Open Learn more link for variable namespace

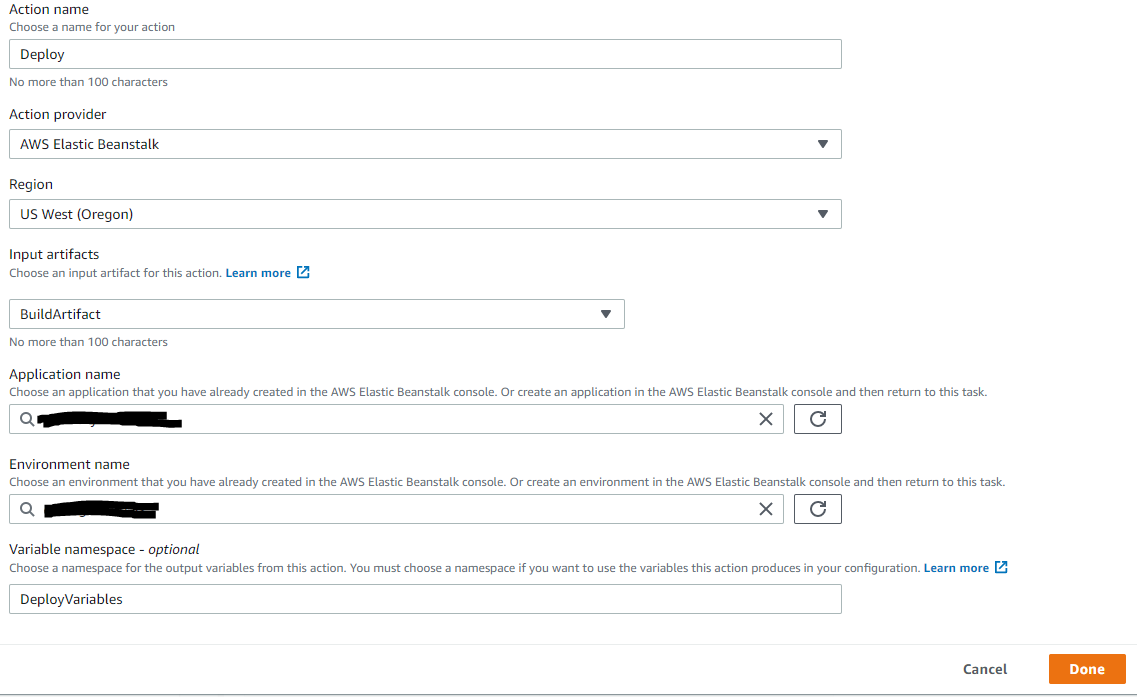pyautogui.click(x=956, y=568)
